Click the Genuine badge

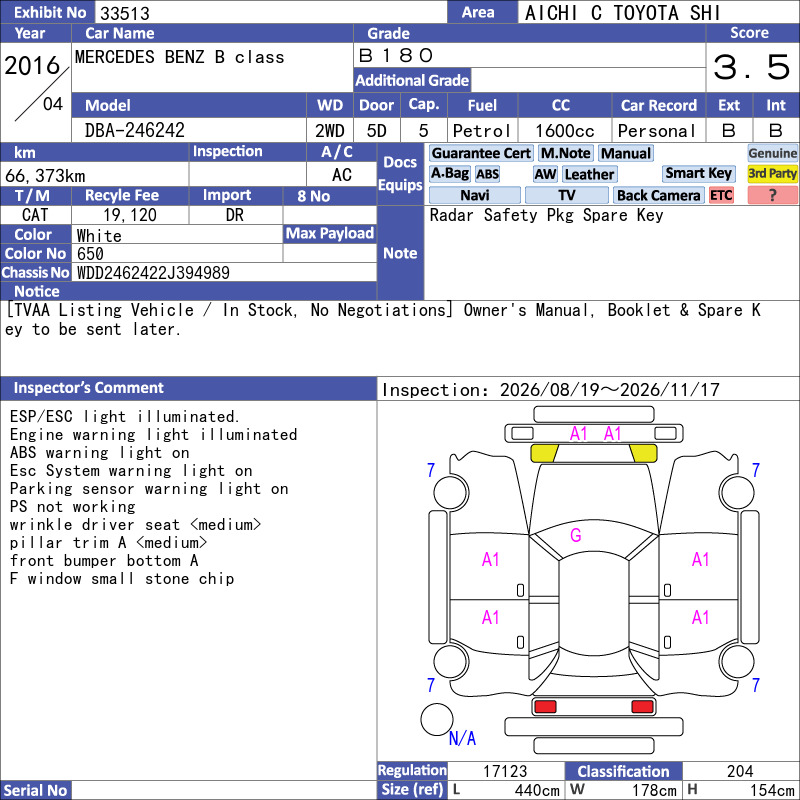(772, 153)
